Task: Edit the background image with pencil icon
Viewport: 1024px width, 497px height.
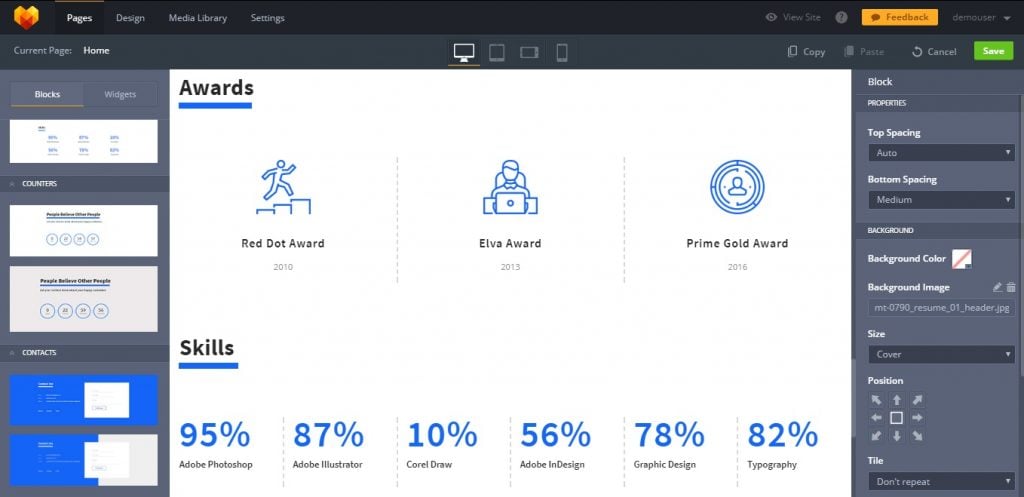Action: point(996,287)
